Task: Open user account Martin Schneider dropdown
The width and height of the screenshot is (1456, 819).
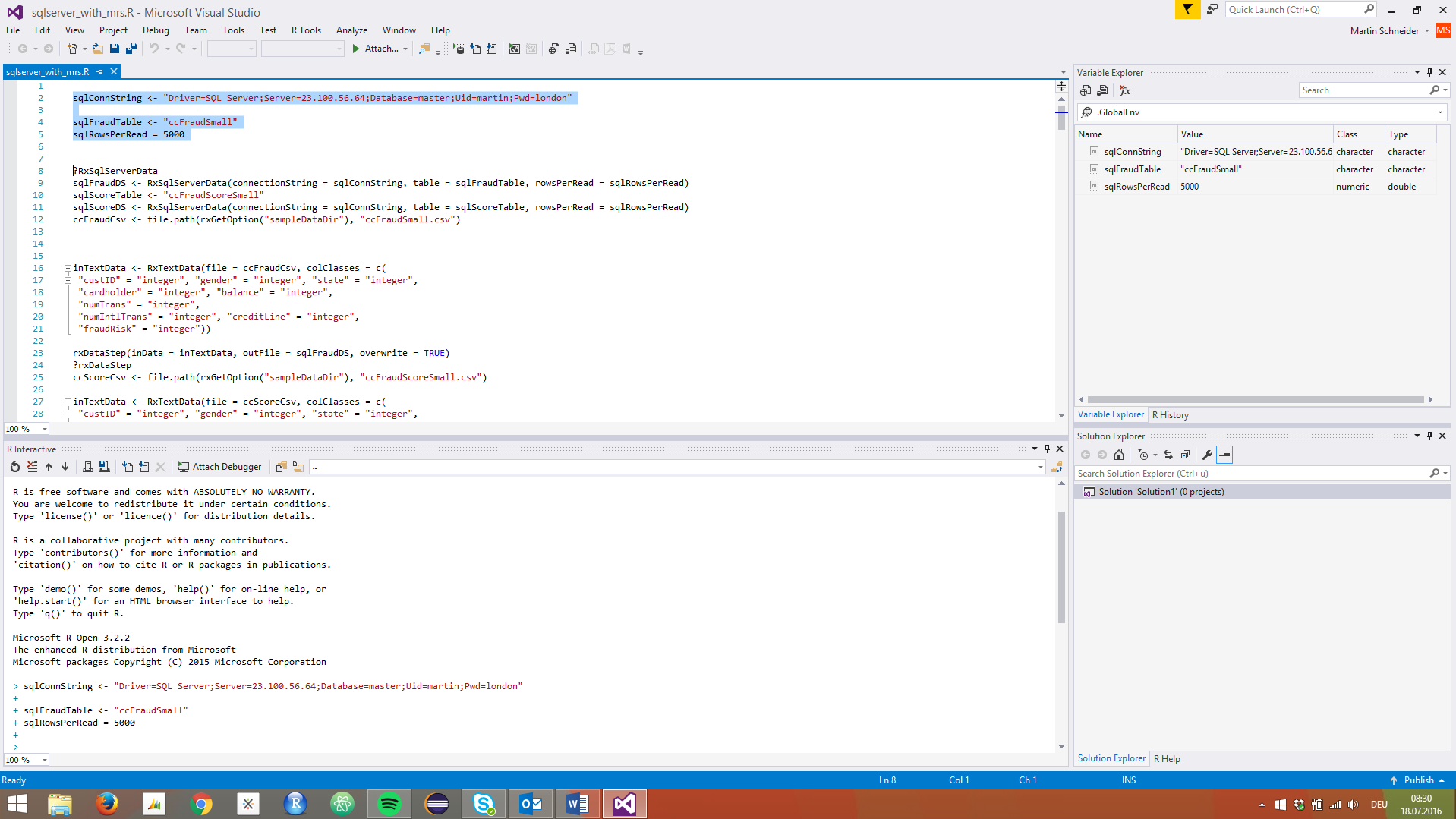Action: [1427, 31]
